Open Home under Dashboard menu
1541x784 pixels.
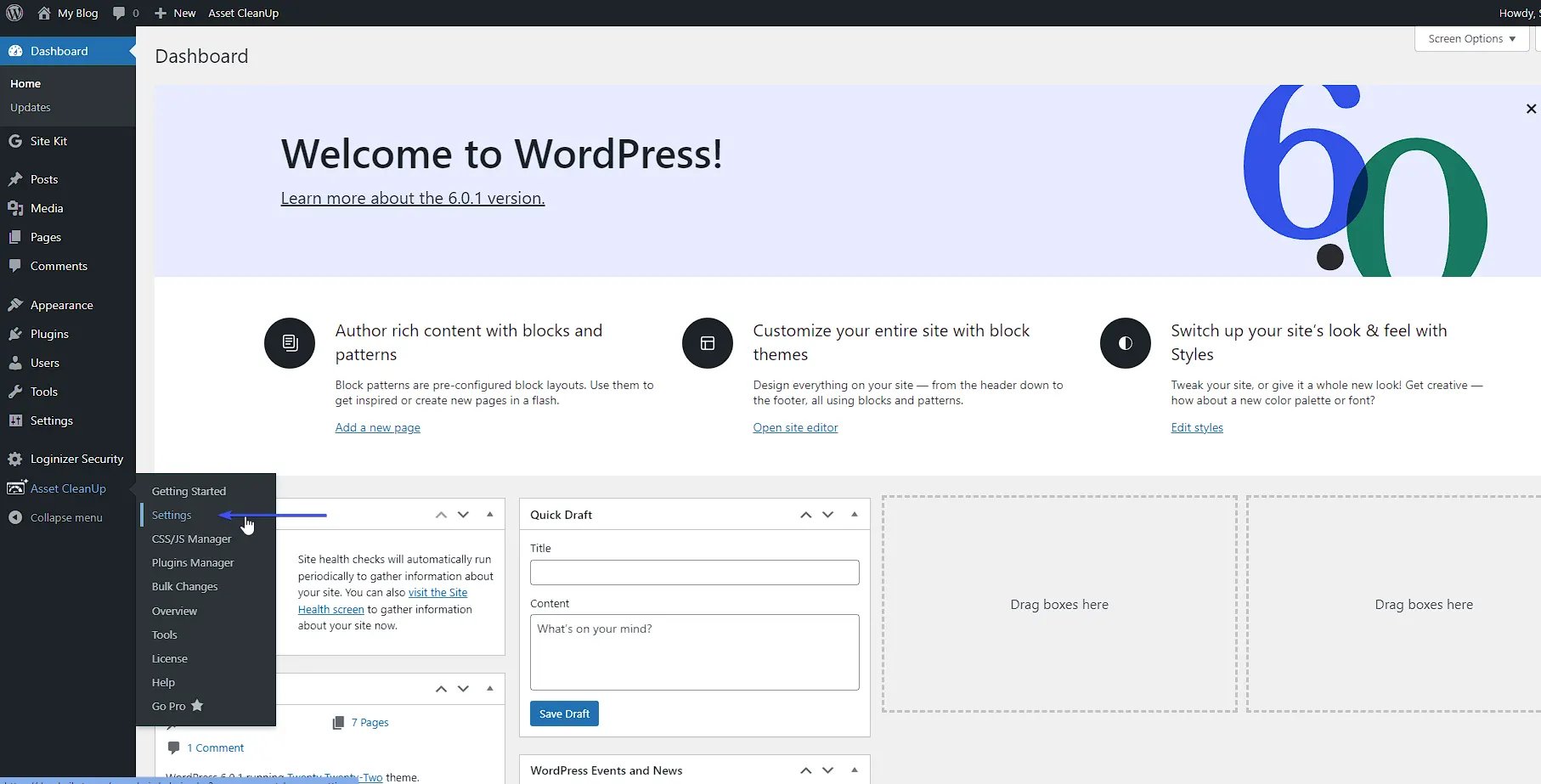(25, 83)
